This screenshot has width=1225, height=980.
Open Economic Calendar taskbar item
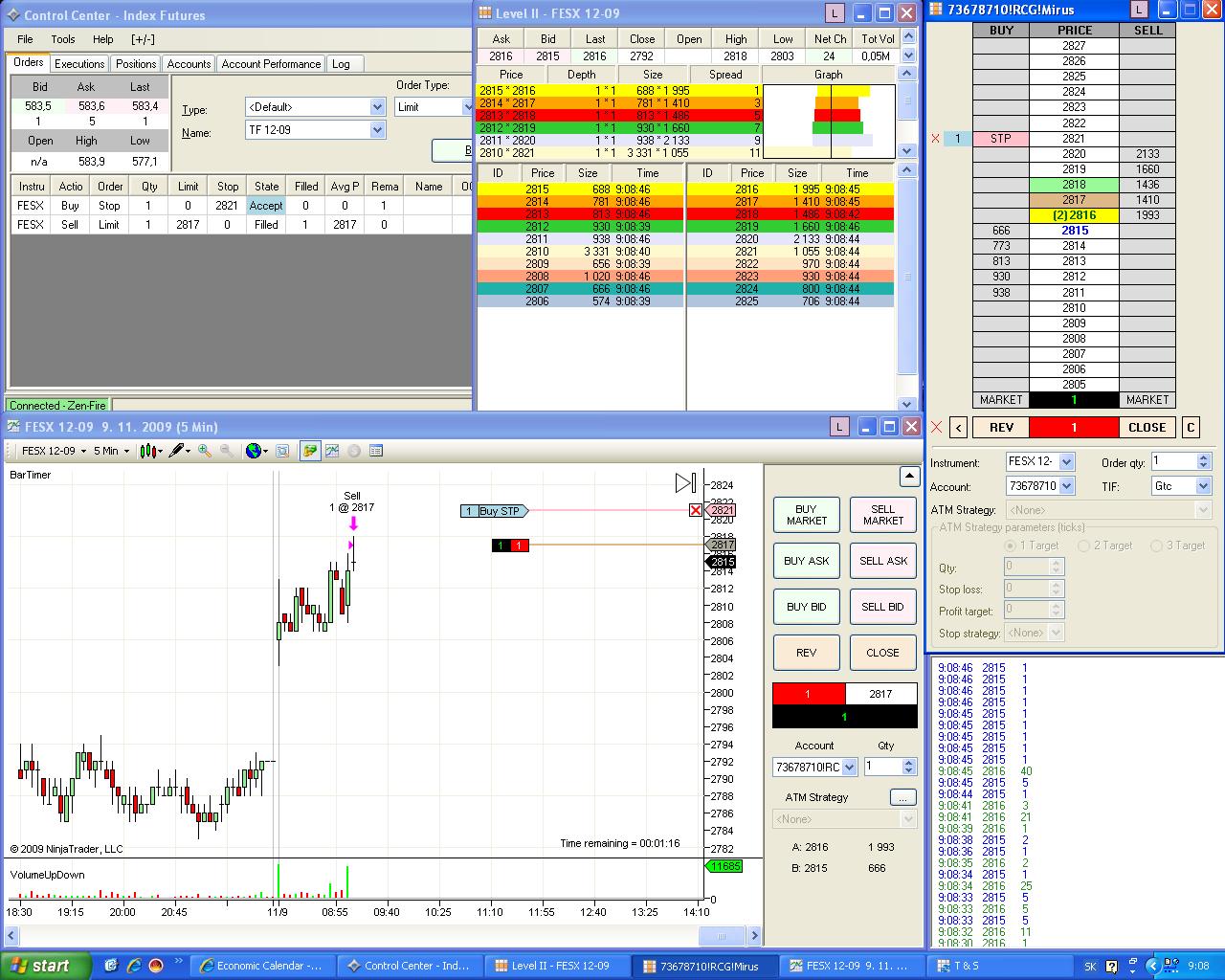(x=261, y=966)
